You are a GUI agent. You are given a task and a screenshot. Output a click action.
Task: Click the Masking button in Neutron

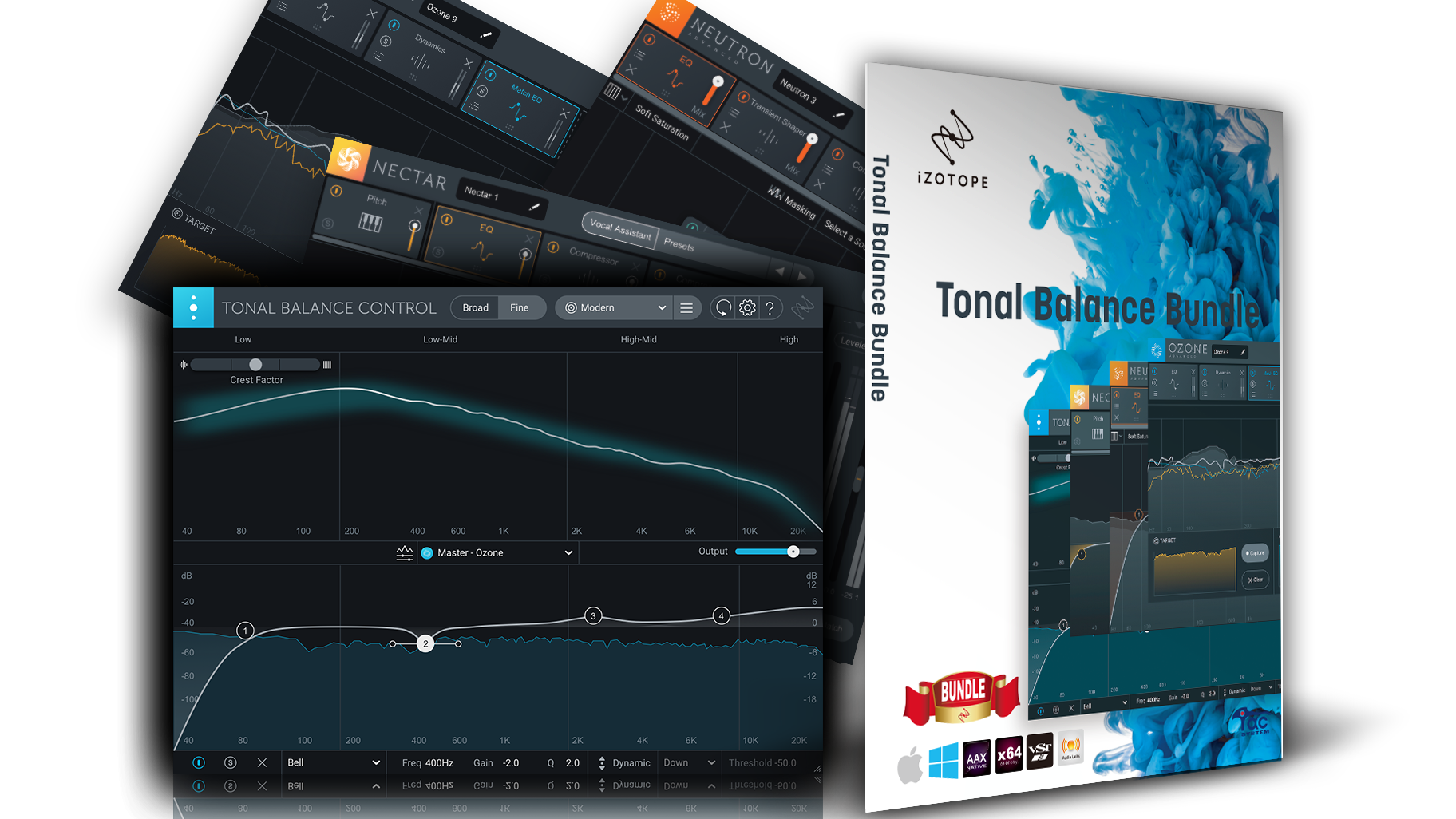[x=792, y=202]
